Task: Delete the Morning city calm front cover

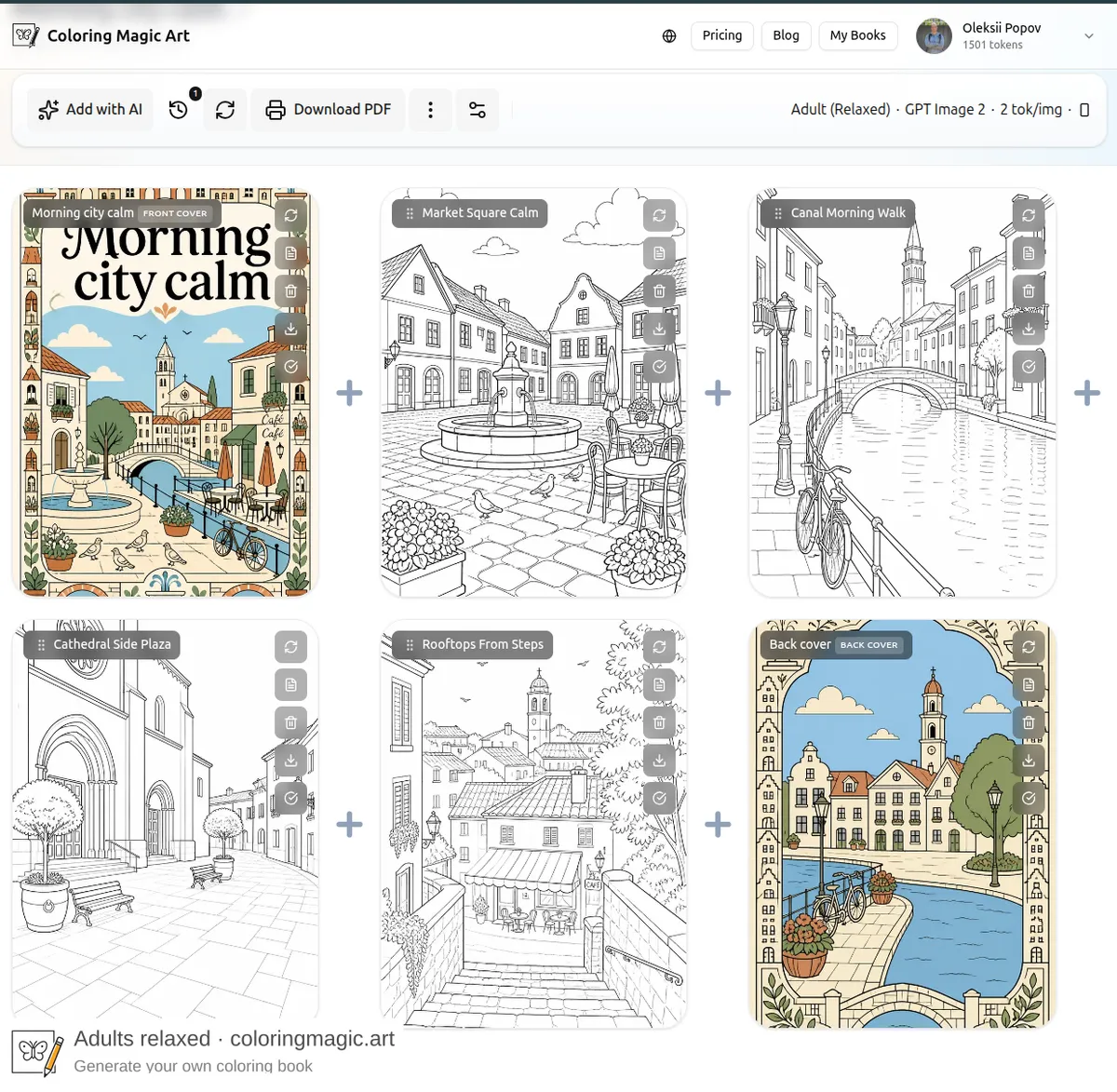Action: pyautogui.click(x=291, y=291)
